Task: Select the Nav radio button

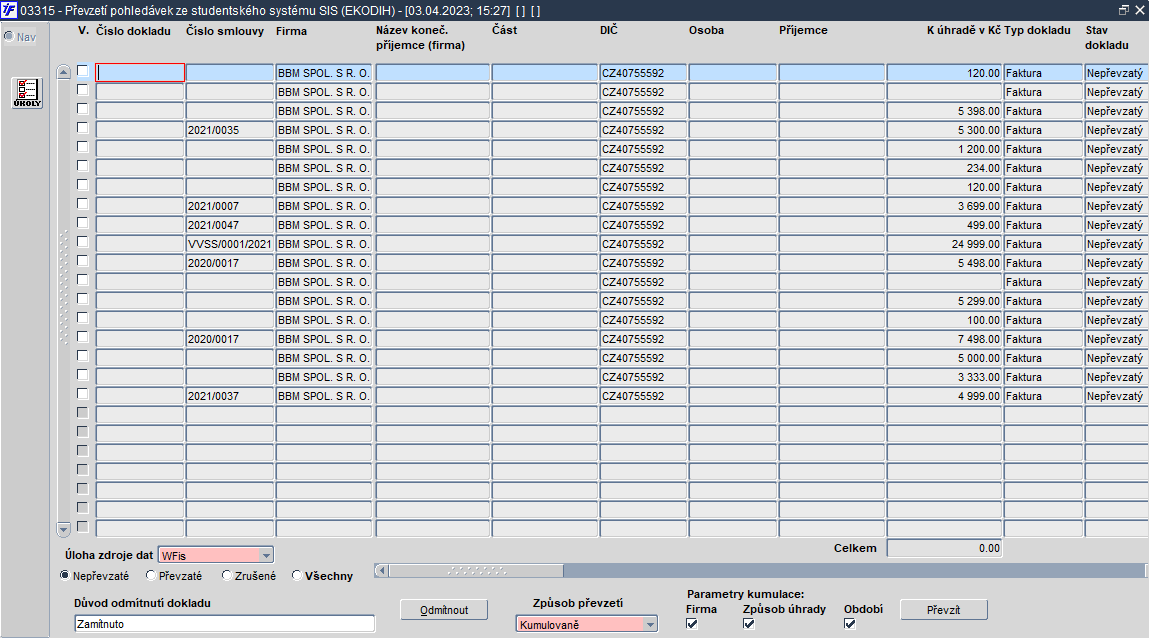Action: click(x=9, y=37)
